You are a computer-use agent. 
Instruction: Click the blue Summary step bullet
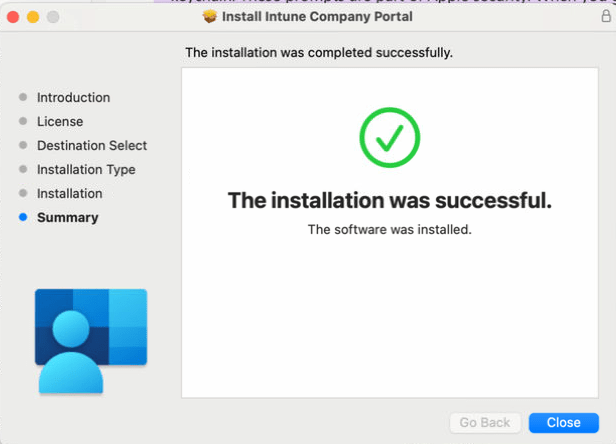pos(23,217)
